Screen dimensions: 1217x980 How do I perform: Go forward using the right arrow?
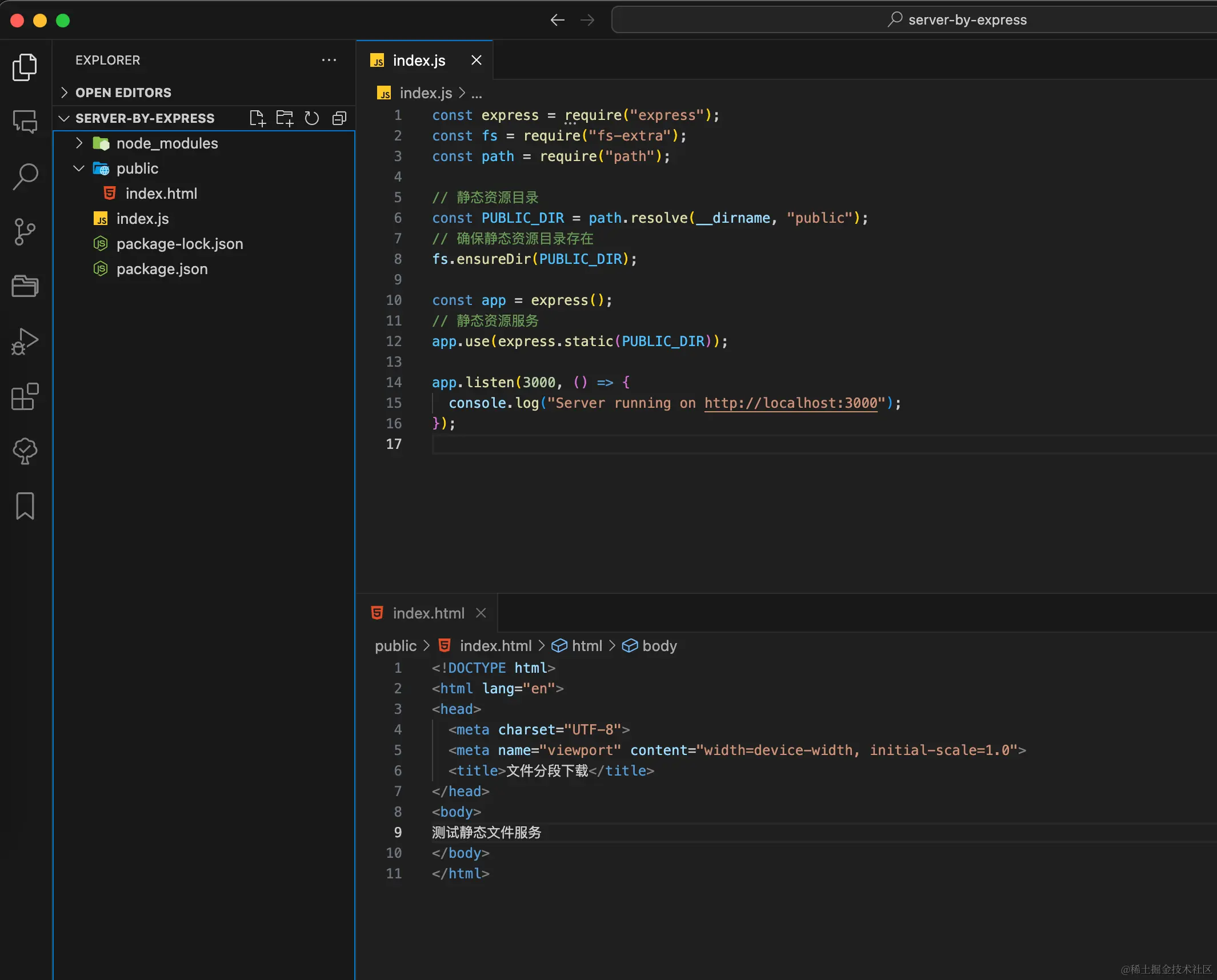click(587, 21)
